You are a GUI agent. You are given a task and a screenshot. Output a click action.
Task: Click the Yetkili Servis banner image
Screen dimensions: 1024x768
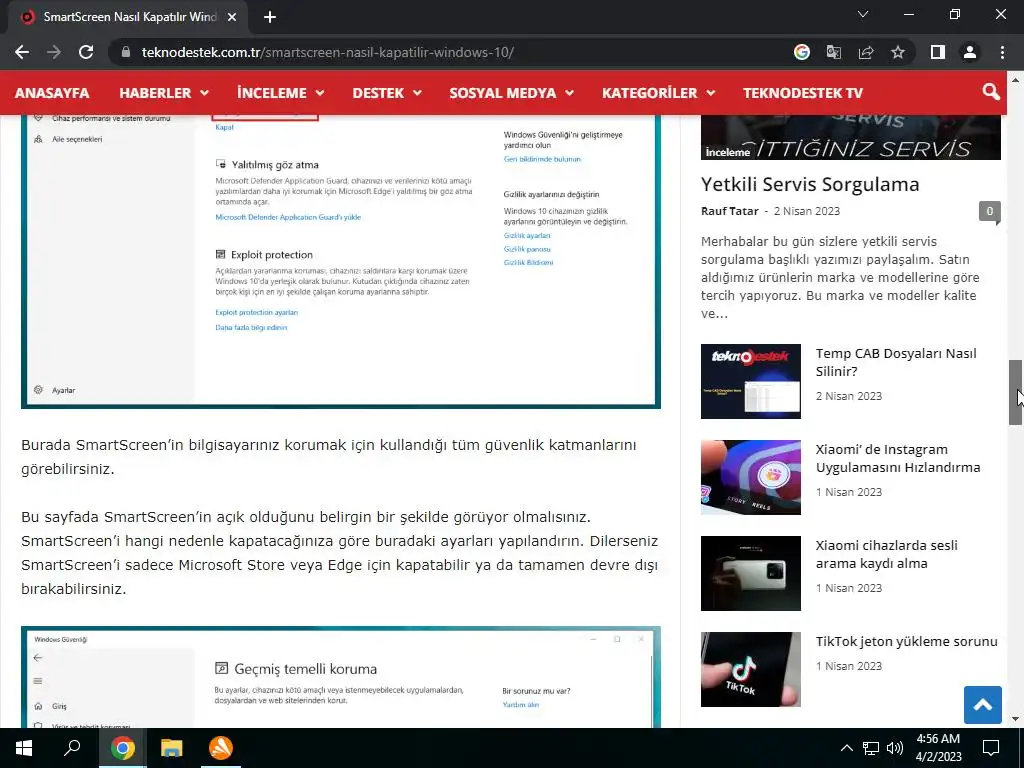[850, 137]
